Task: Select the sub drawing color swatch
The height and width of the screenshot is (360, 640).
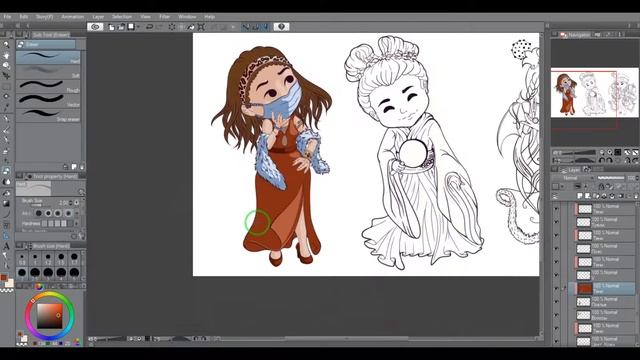Action: pos(9,283)
